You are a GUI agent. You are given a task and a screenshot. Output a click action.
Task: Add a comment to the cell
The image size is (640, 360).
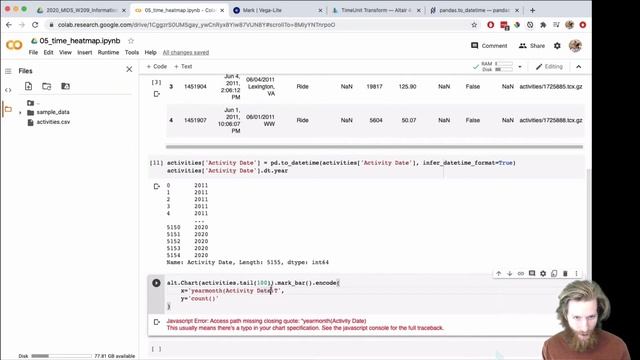532,273
